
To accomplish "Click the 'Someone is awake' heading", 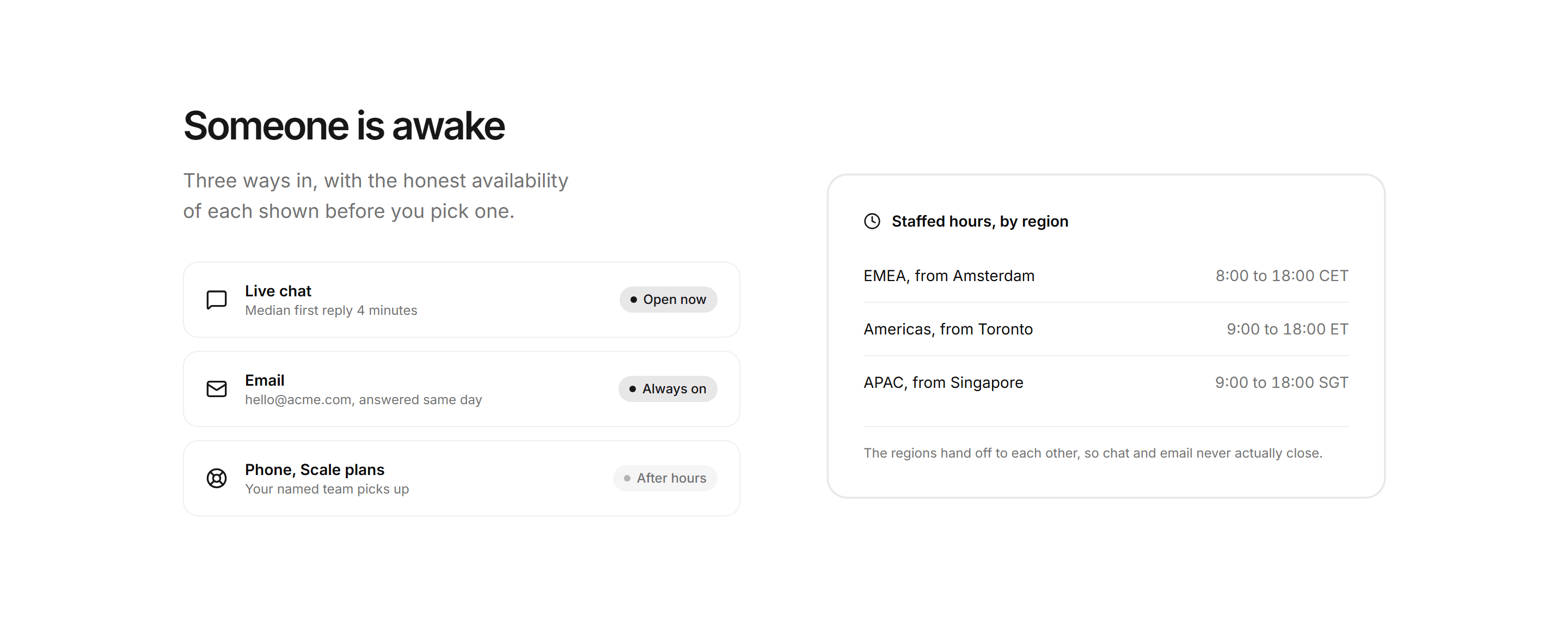I will [x=344, y=126].
